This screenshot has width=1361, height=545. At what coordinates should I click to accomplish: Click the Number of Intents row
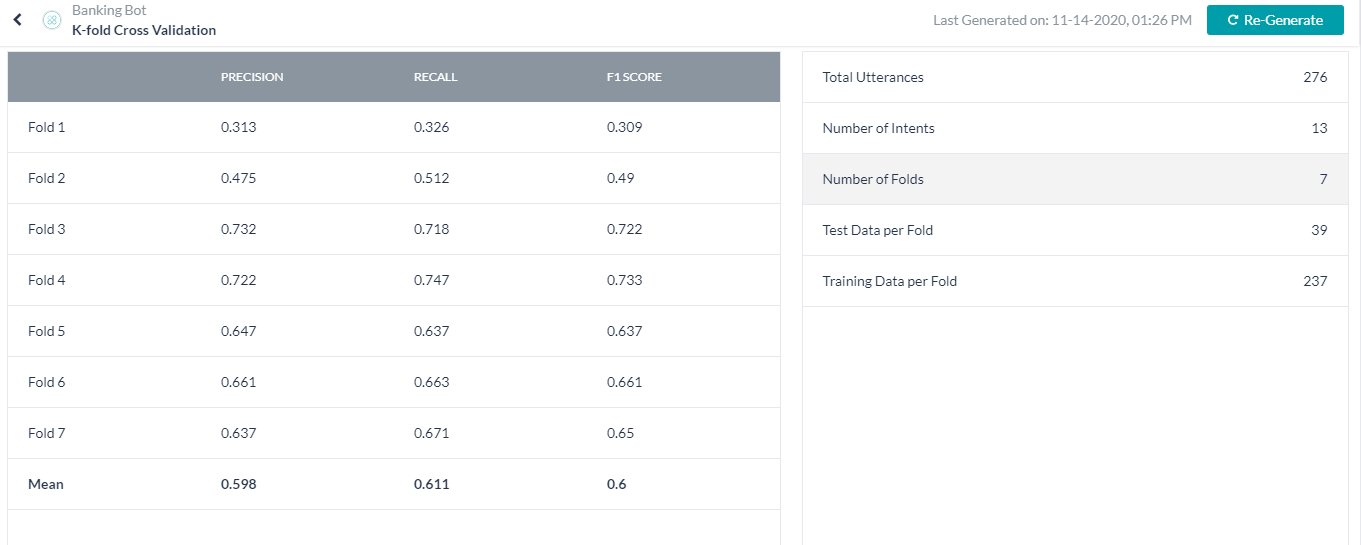point(1074,128)
